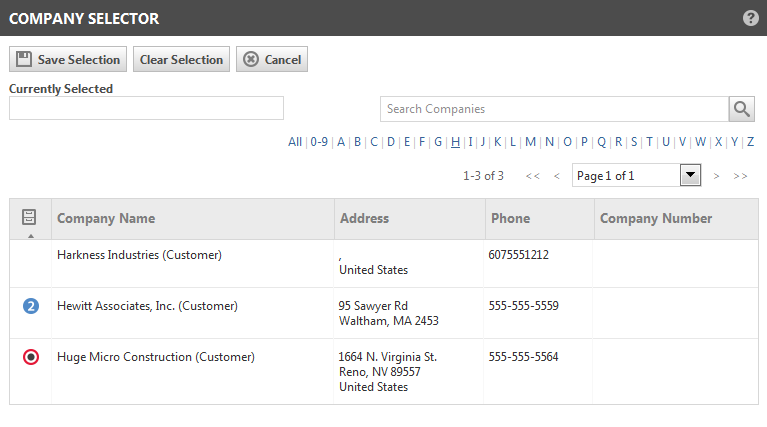Click the Currently Selected text box
The image size is (767, 427).
146,108
